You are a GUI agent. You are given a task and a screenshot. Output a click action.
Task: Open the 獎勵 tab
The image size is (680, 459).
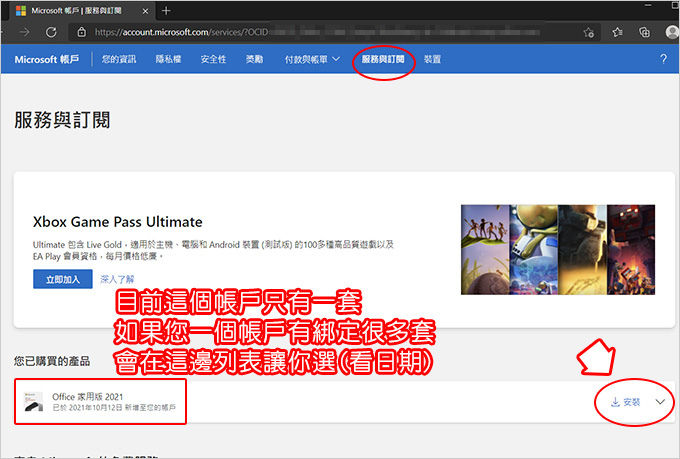pos(254,59)
